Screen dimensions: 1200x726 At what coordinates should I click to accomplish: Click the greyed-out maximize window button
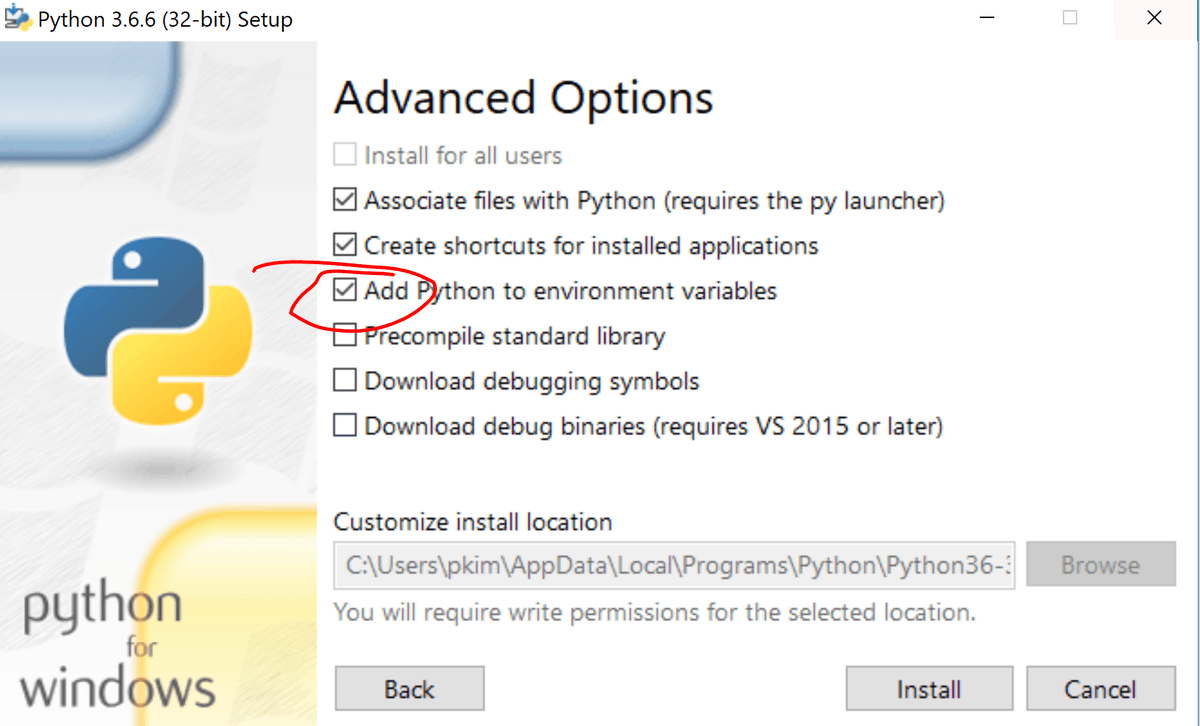point(1070,19)
